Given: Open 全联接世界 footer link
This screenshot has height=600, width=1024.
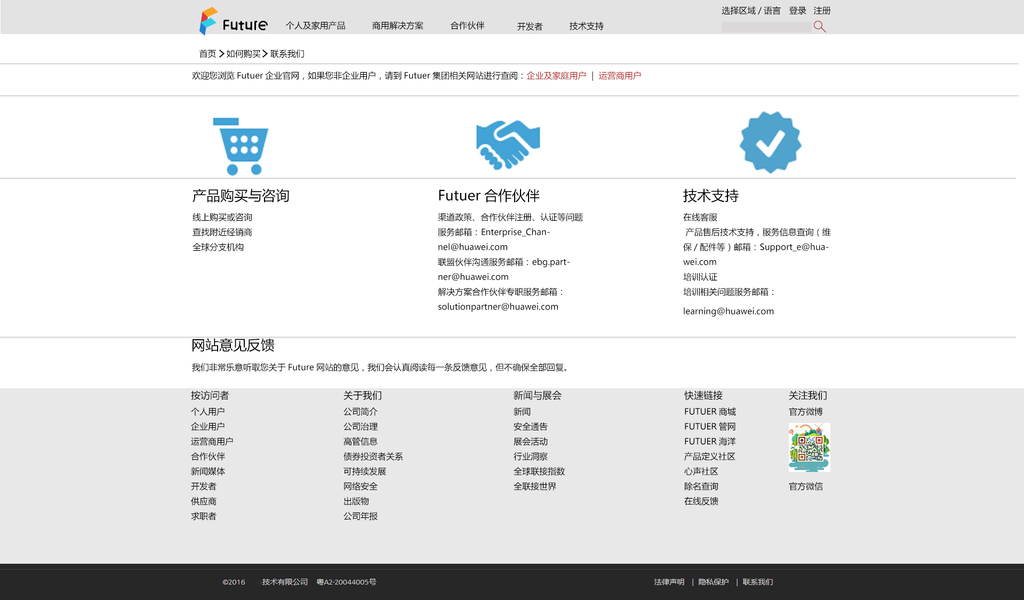Looking at the screenshot, I should pyautogui.click(x=535, y=486).
